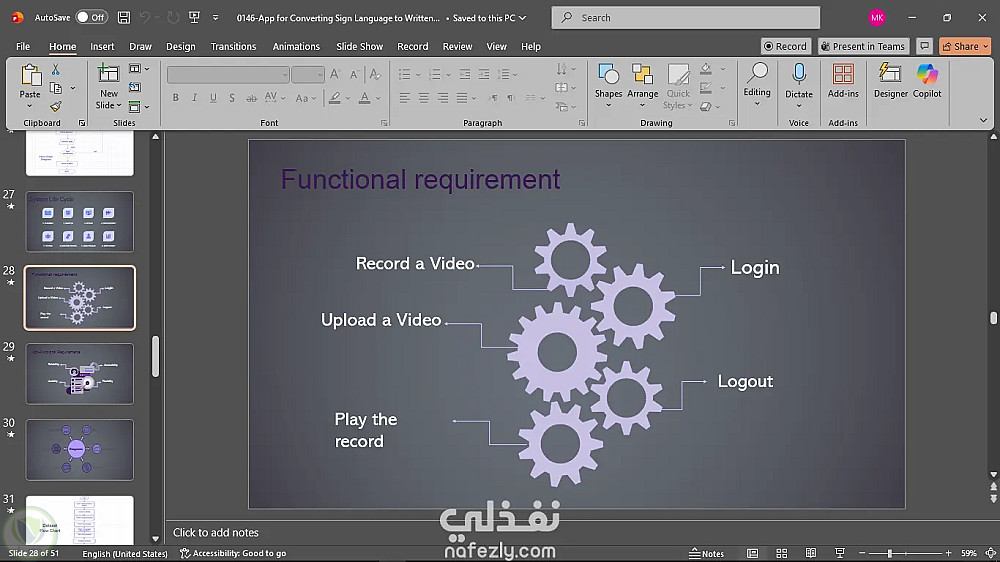Open the Paste options arrow
The height and width of the screenshot is (562, 1000).
(x=30, y=106)
